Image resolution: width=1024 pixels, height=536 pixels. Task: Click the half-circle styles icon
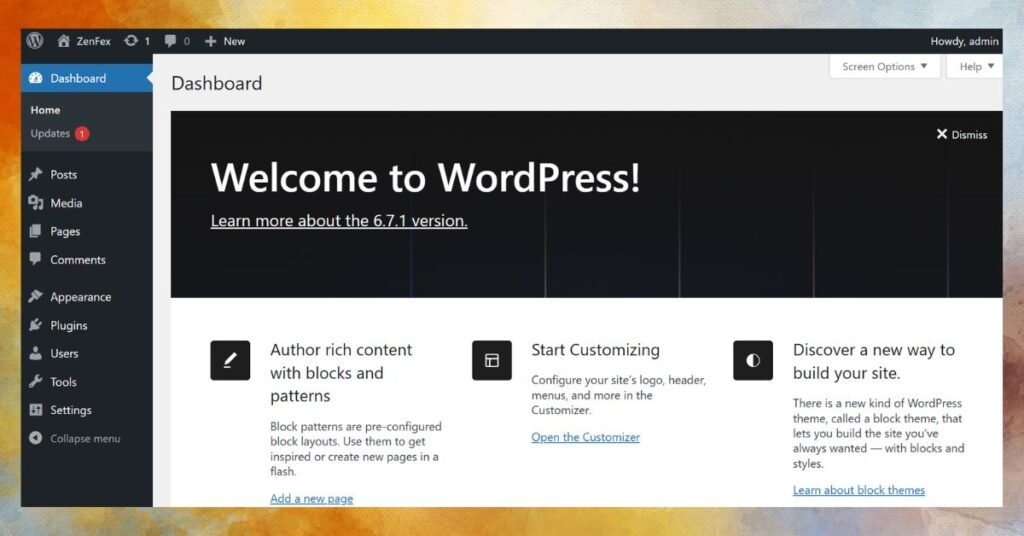(x=753, y=360)
